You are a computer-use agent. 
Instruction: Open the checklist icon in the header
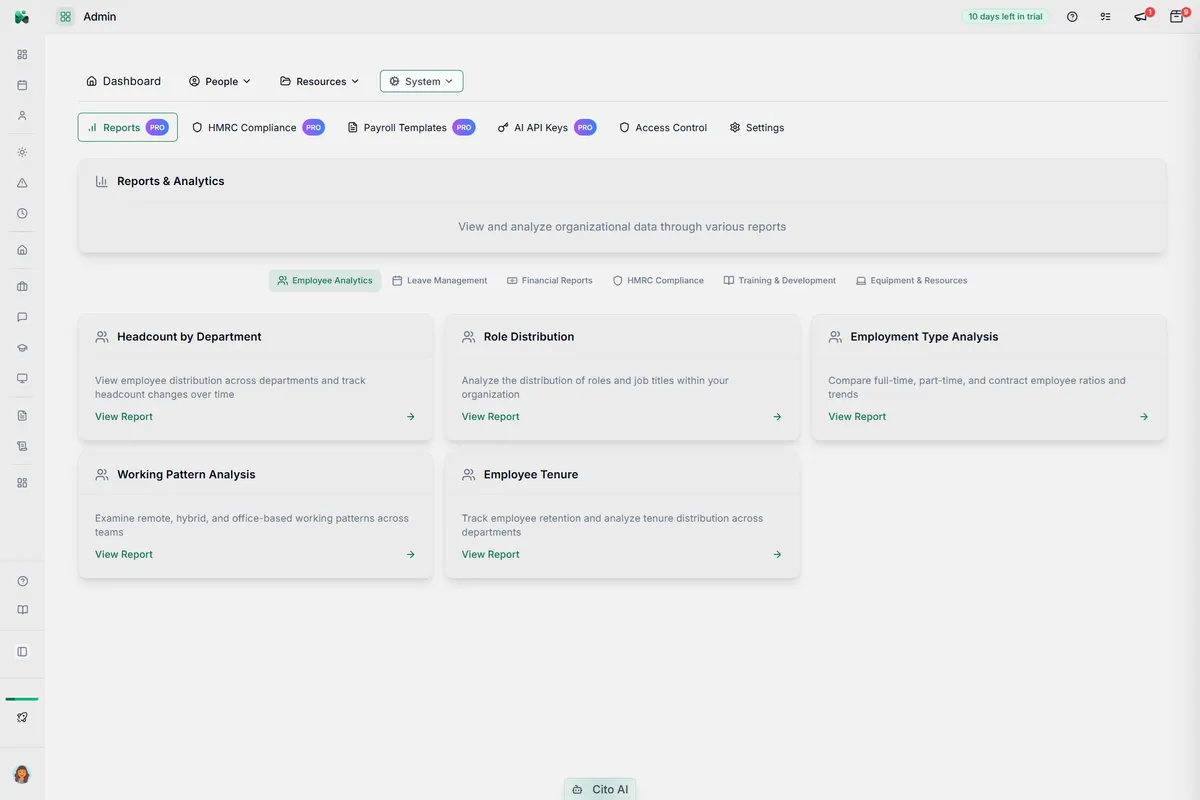point(1105,17)
